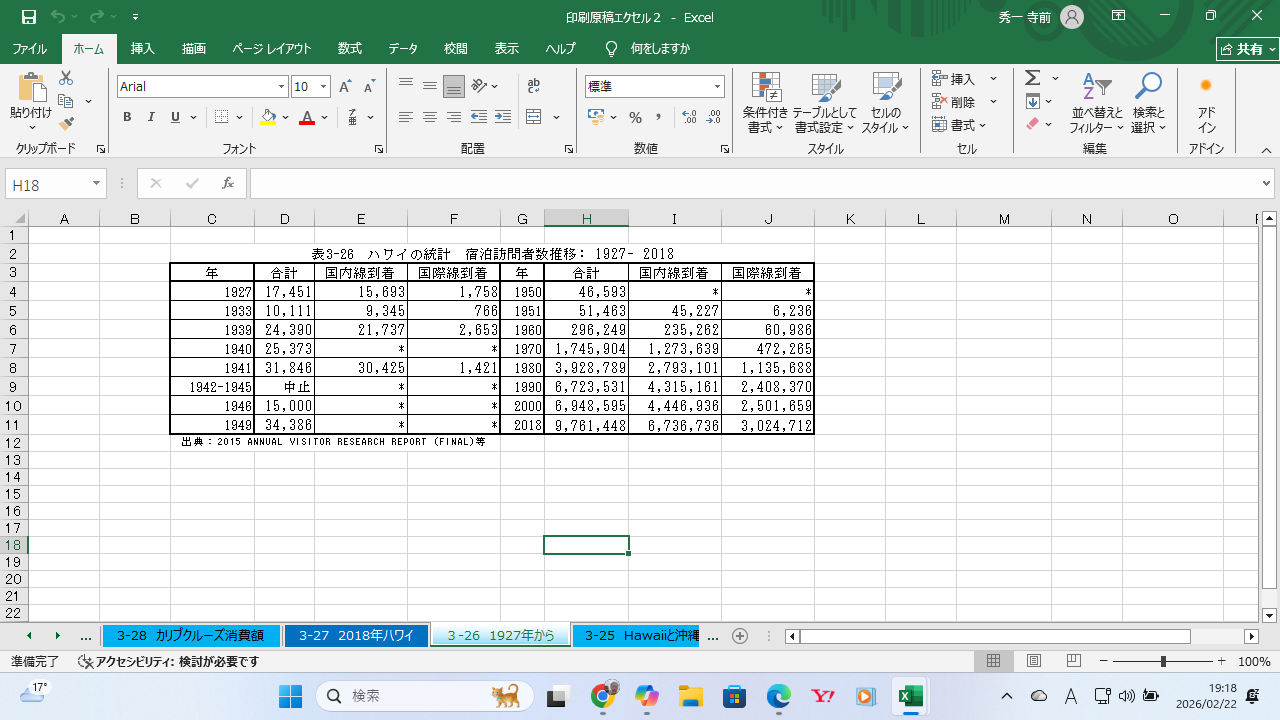
Task: Click the Sort and Filter (並べ替えとフィルター) icon
Action: coord(1096,103)
